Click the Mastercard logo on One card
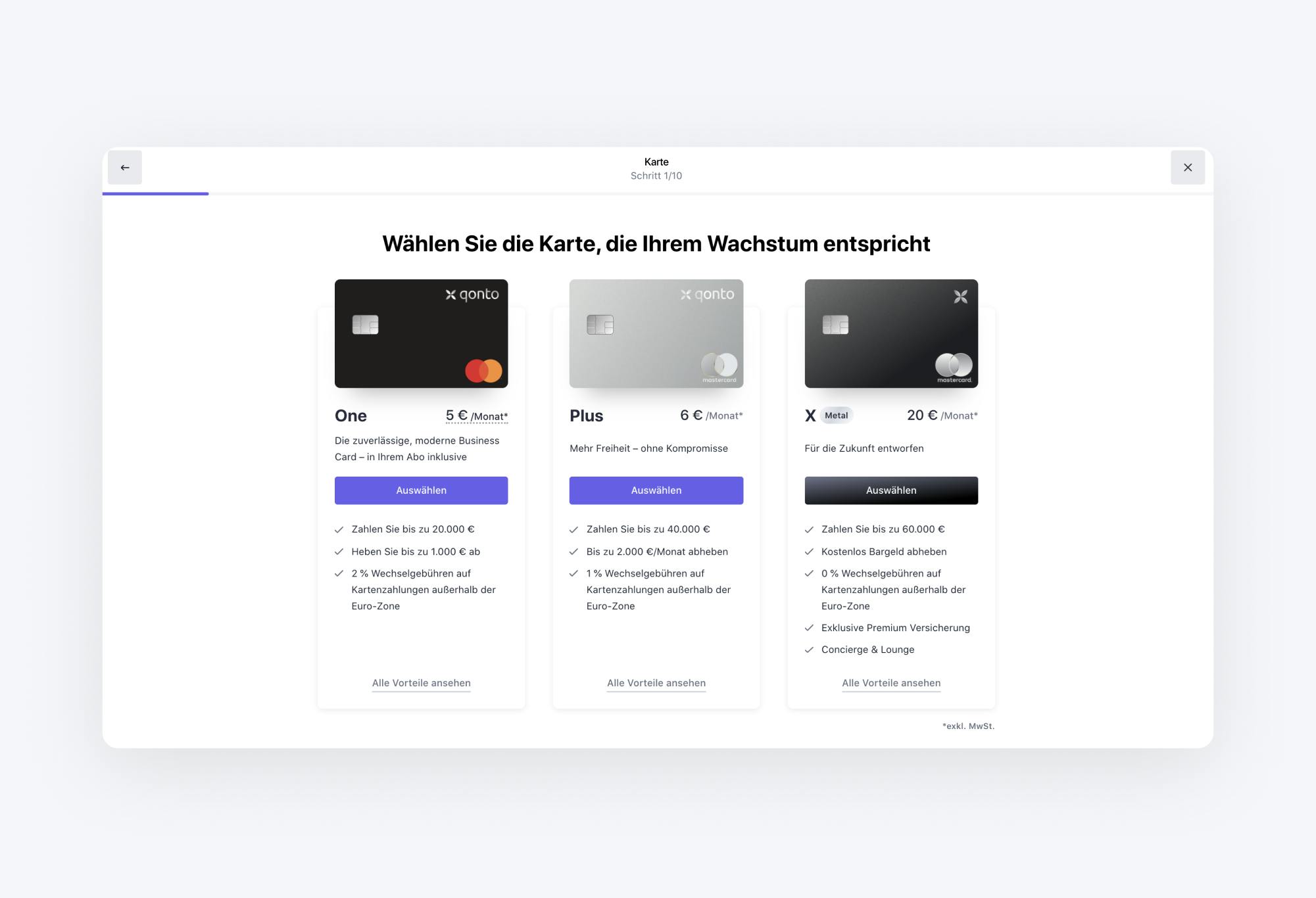 click(483, 371)
